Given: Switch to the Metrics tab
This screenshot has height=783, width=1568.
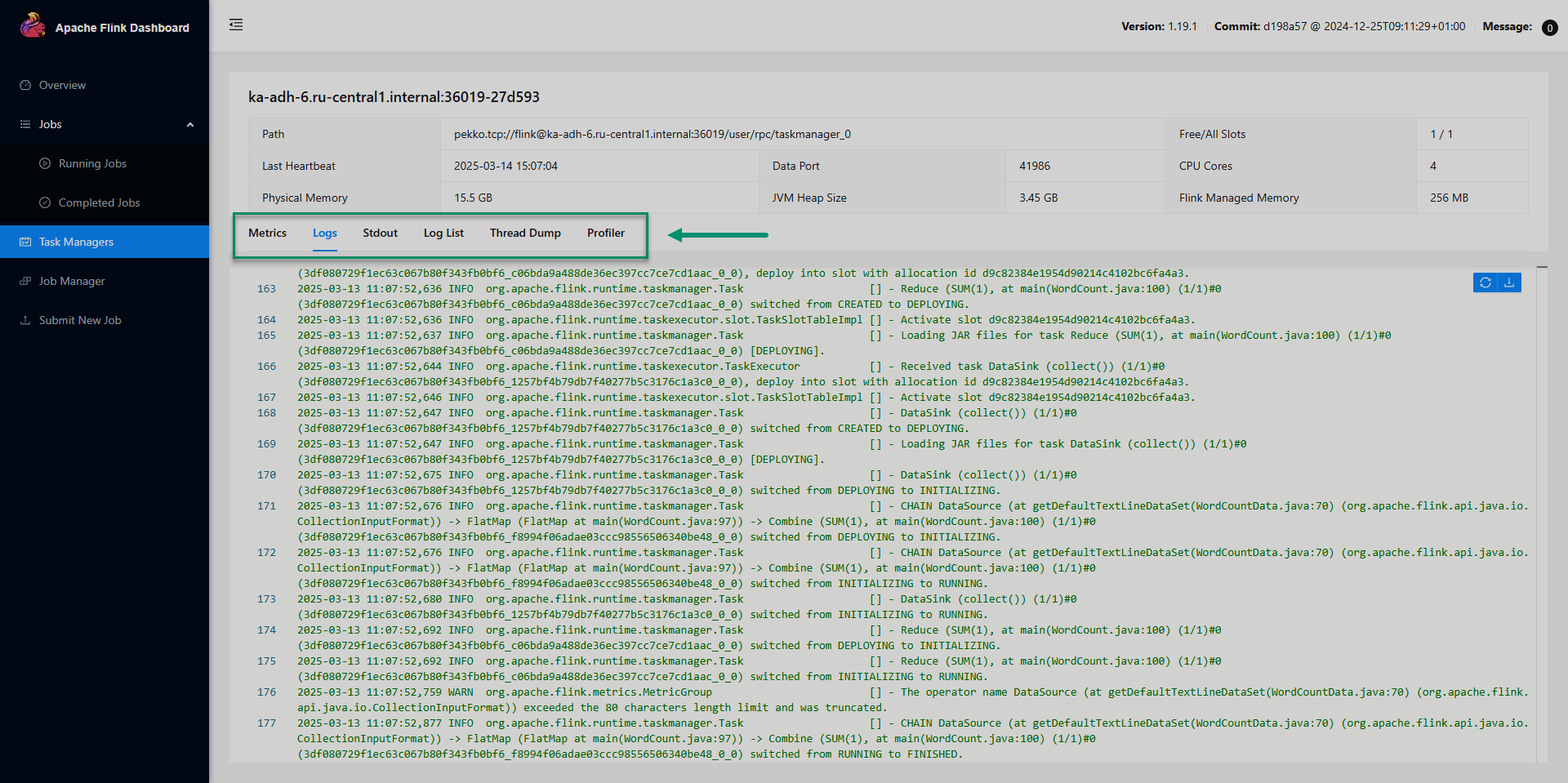Looking at the screenshot, I should point(267,233).
